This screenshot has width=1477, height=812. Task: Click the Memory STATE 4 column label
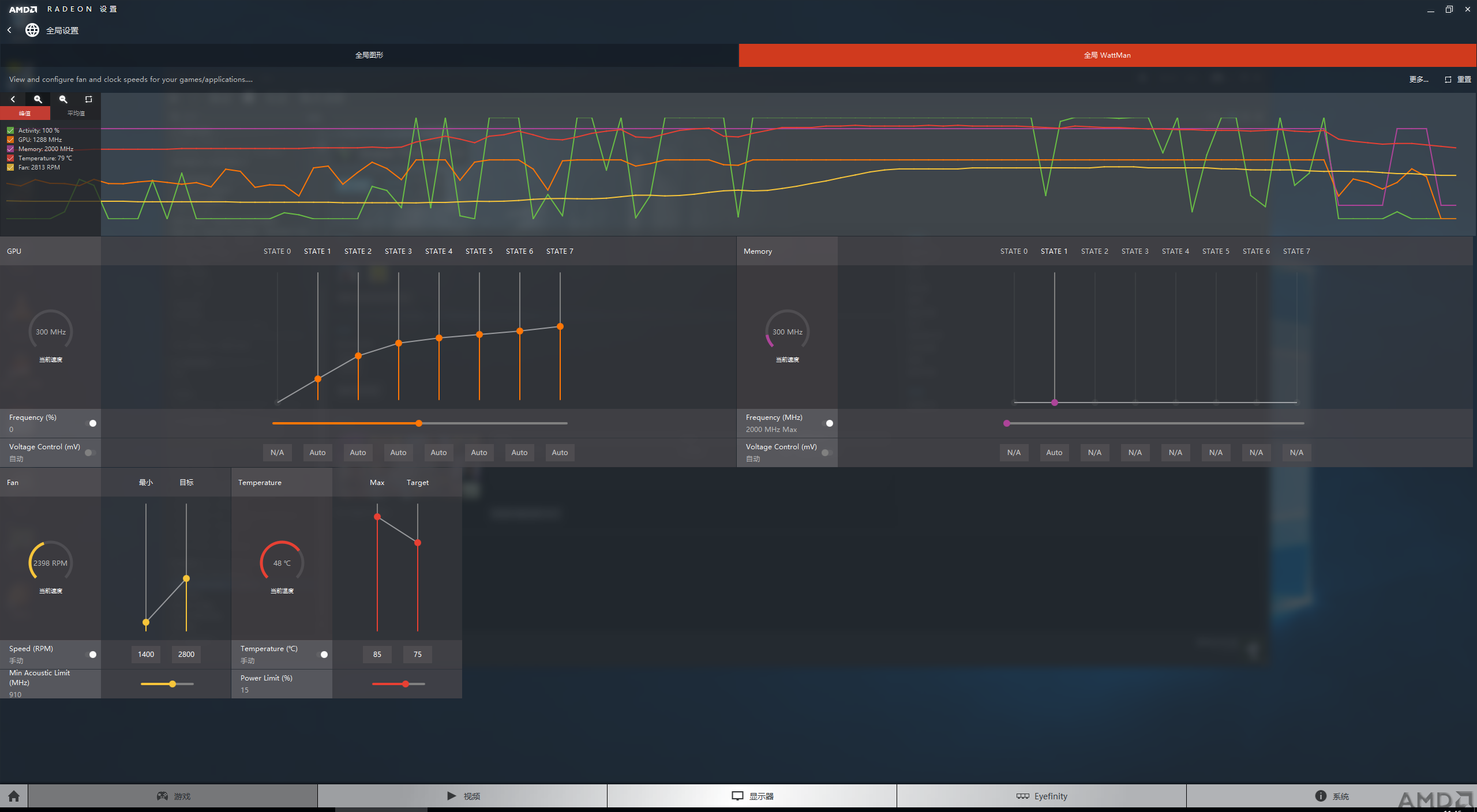(x=1176, y=251)
